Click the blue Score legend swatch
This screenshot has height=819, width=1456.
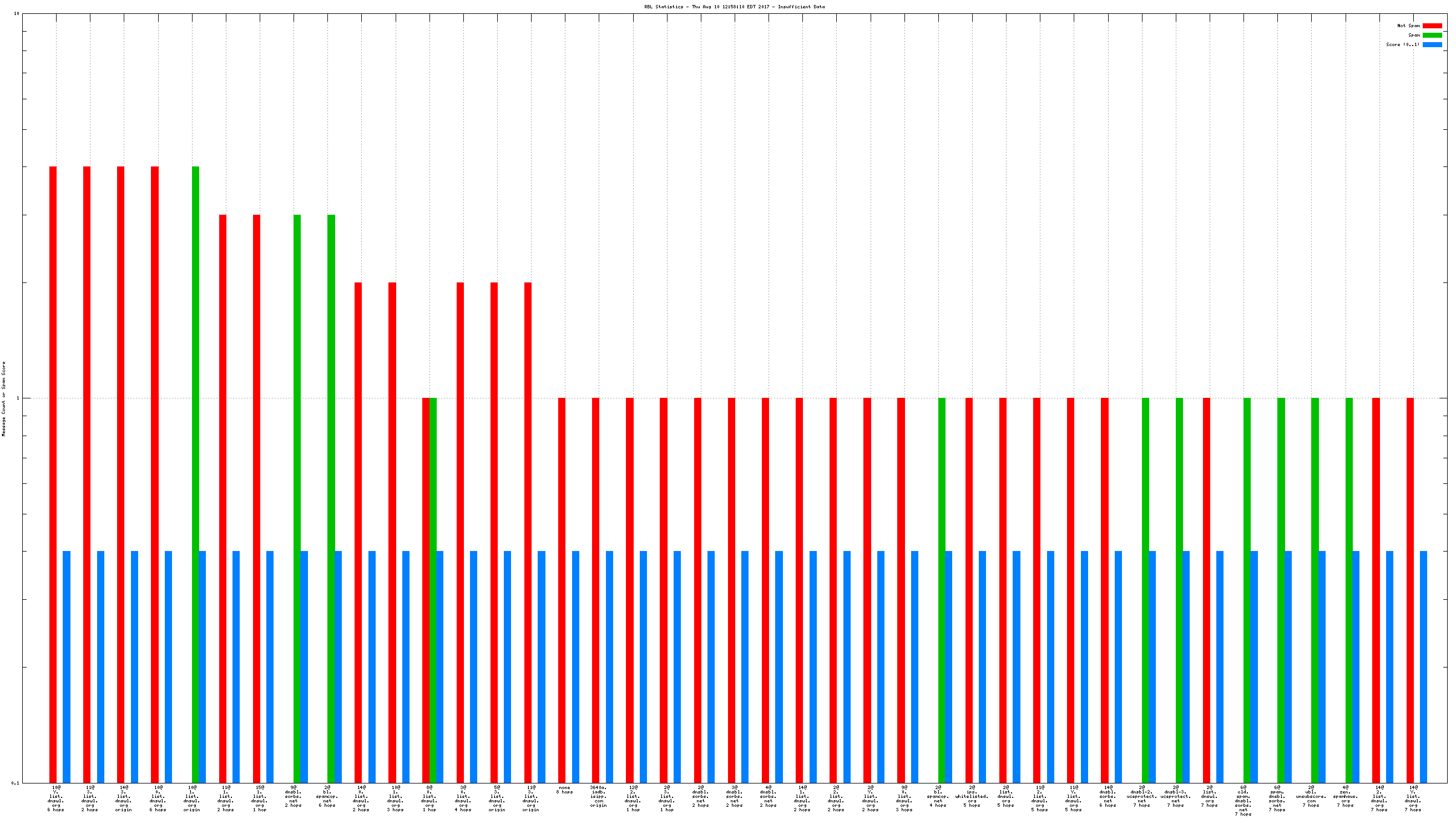click(x=1432, y=44)
